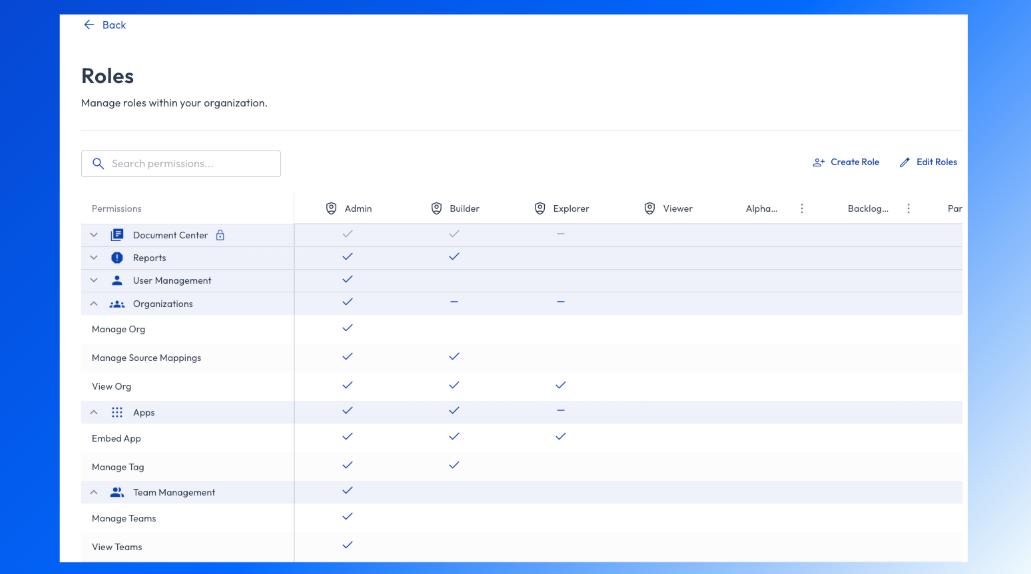The image size is (1031, 574).
Task: Select the Viewer column header
Action: [677, 208]
